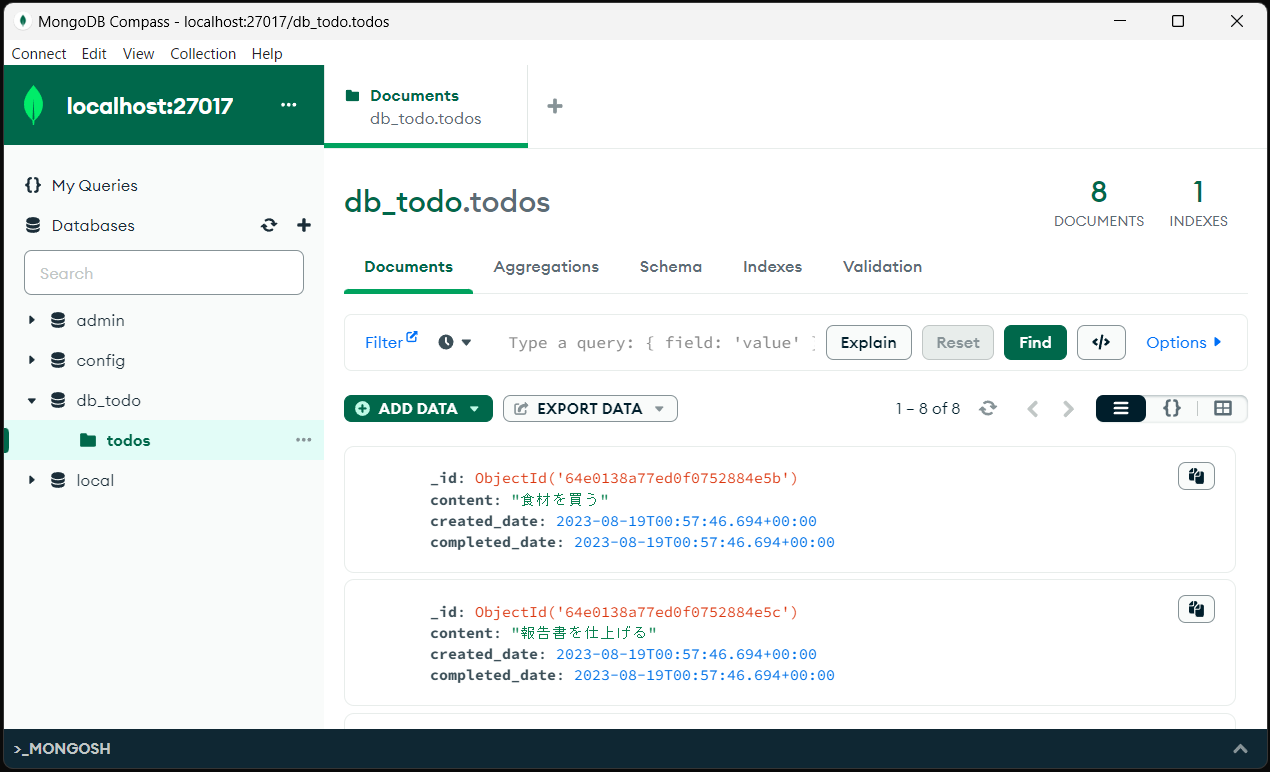Refresh the databases list
This screenshot has width=1270, height=772.
point(269,225)
